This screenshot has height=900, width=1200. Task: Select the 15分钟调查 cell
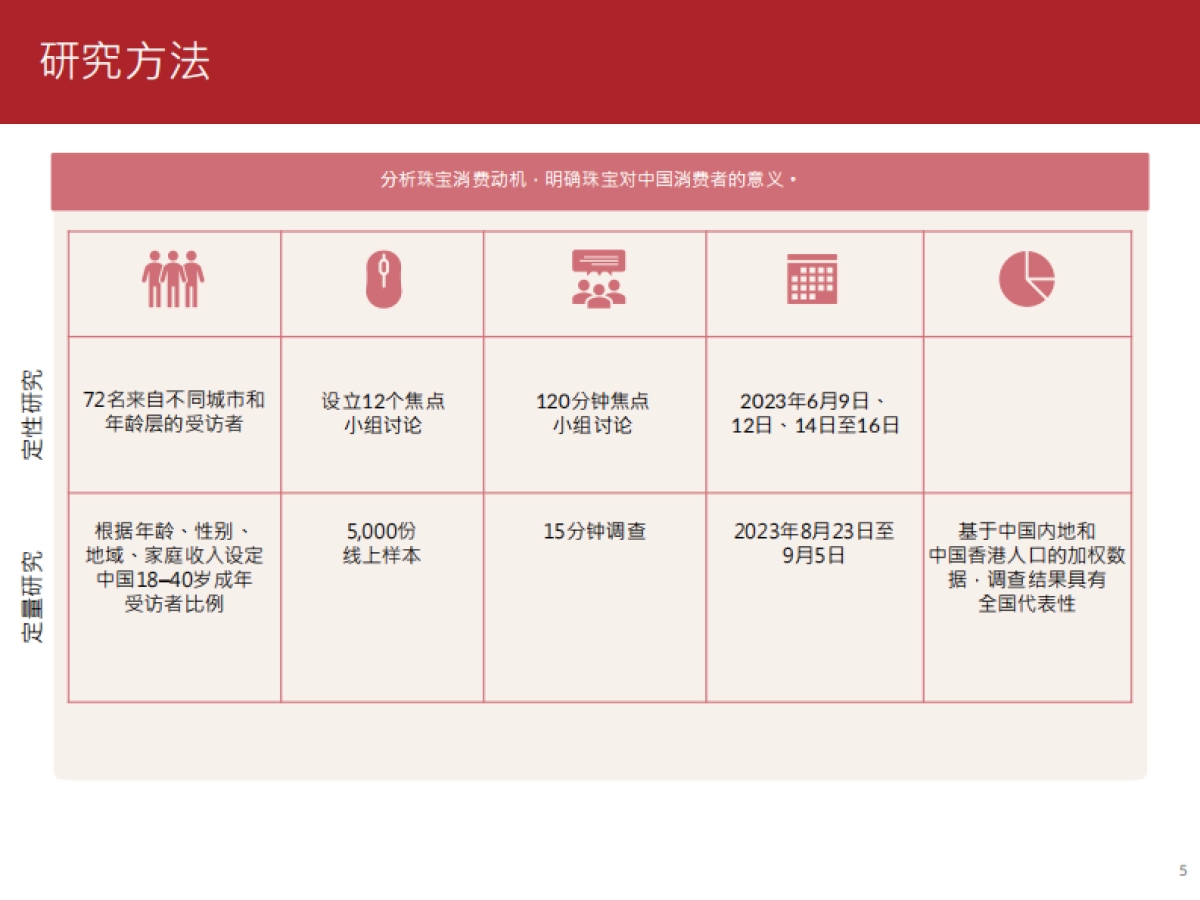[595, 531]
